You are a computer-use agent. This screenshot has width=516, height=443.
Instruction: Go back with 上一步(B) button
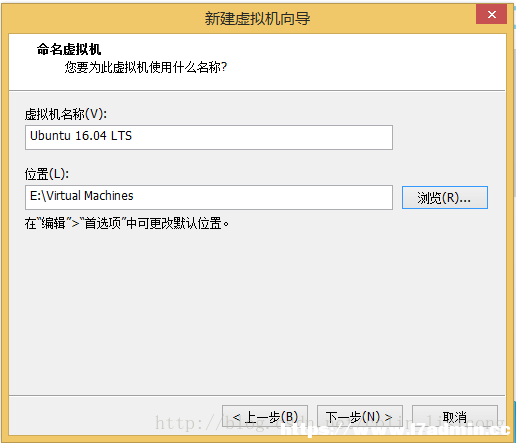click(x=265, y=417)
